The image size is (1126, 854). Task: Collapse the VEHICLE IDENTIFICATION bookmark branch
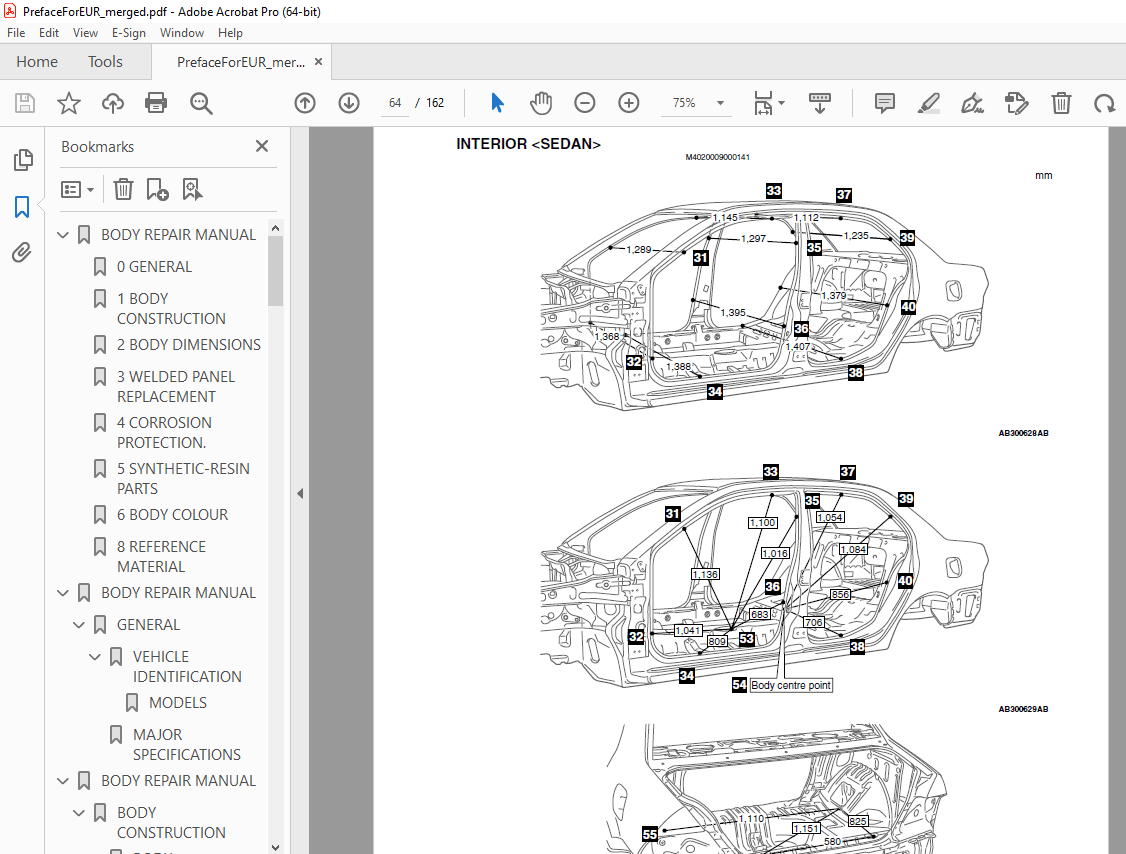(95, 657)
